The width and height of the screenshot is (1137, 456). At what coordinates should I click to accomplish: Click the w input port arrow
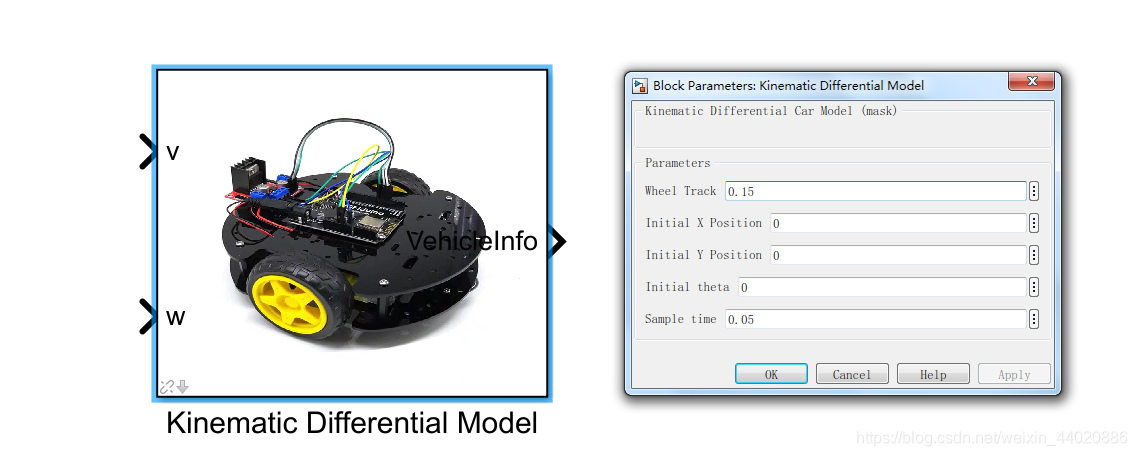pyautogui.click(x=148, y=317)
